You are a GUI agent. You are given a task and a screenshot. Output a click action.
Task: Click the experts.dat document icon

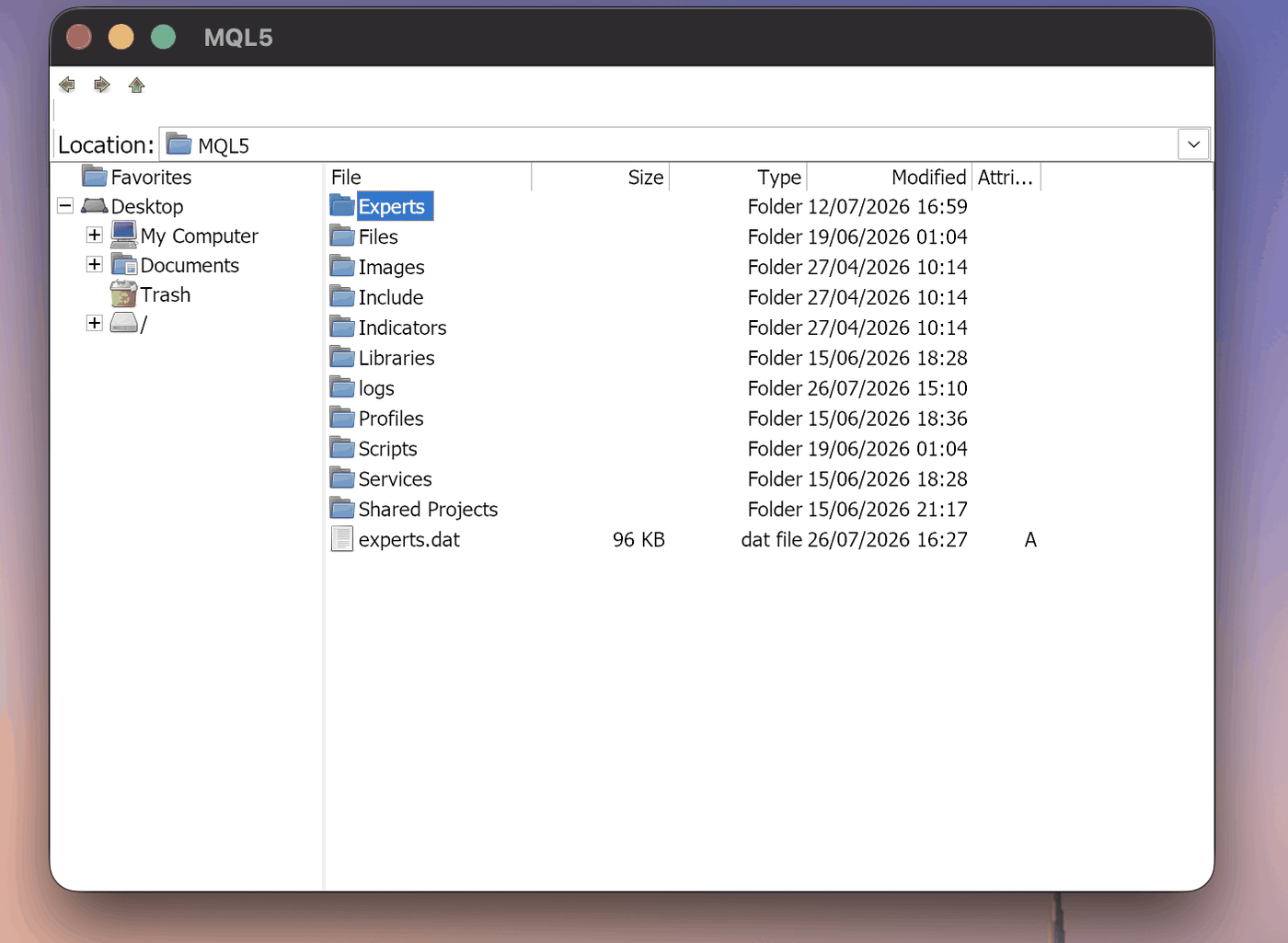point(342,539)
